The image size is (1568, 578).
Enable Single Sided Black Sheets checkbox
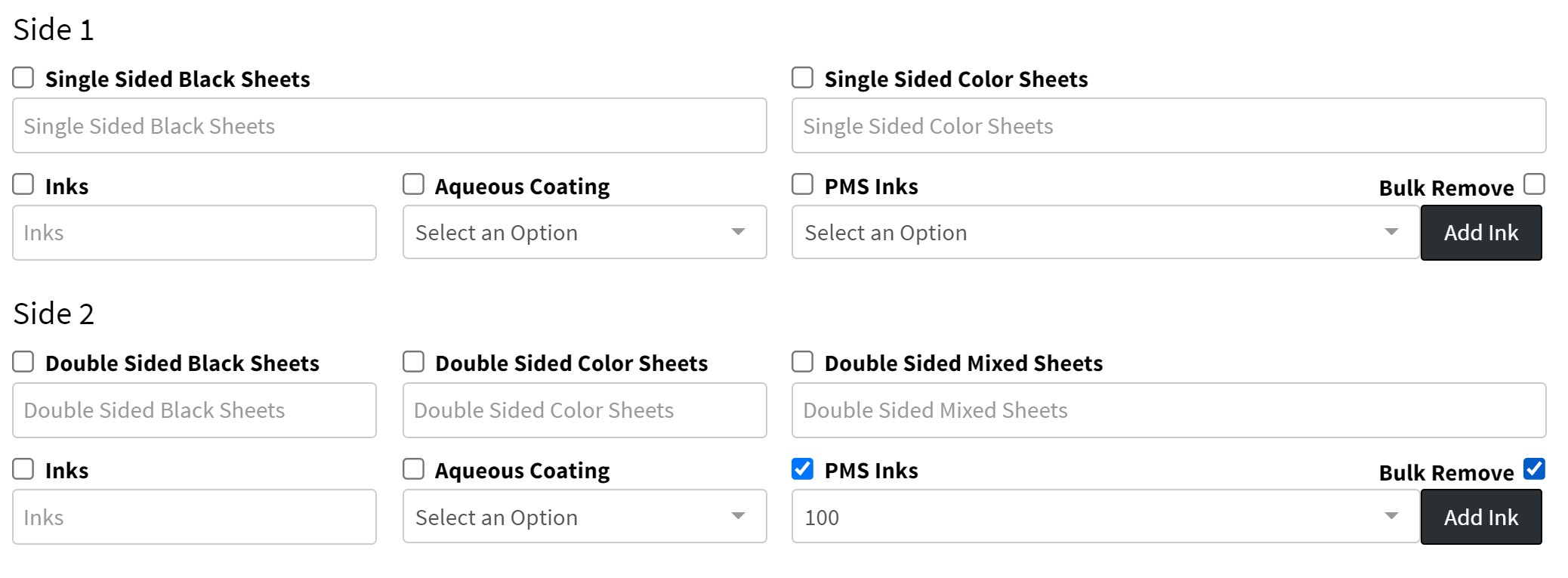pos(23,78)
